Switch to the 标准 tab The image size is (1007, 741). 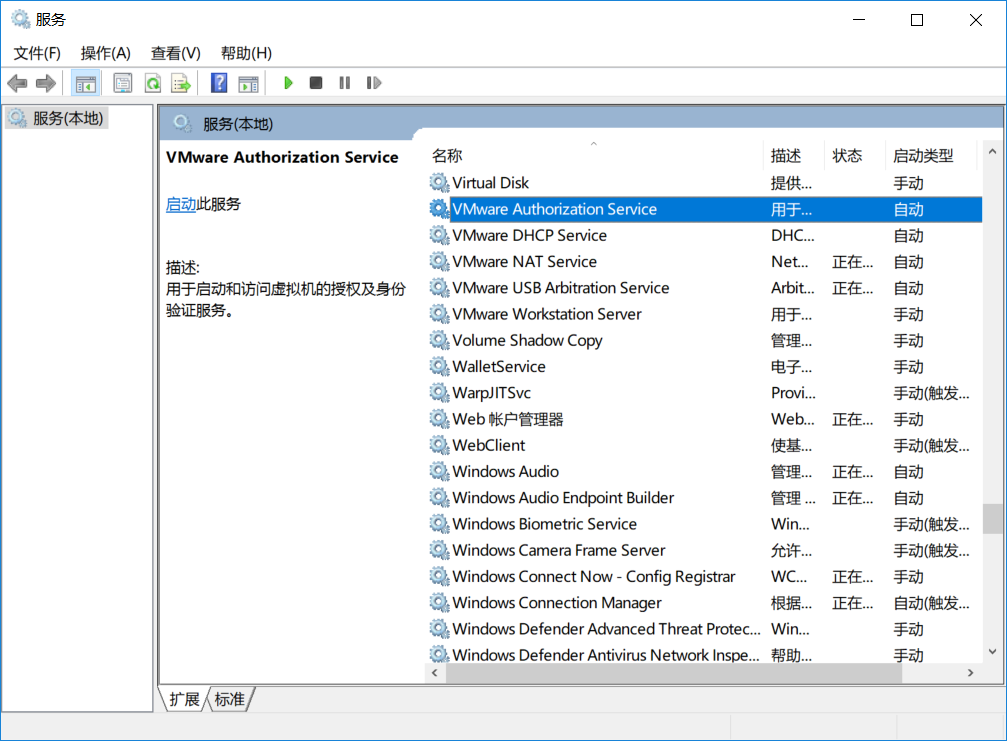click(x=229, y=699)
